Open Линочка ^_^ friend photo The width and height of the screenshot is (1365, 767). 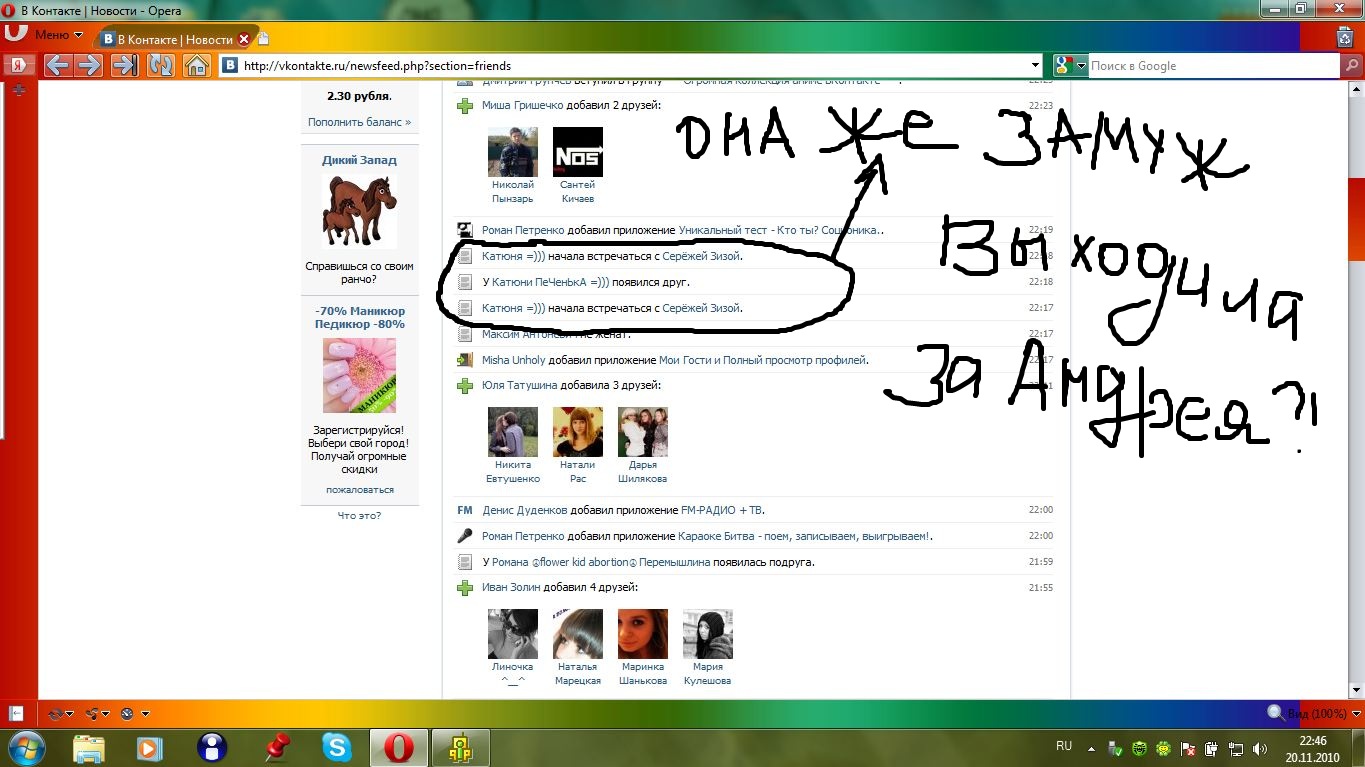tap(513, 634)
